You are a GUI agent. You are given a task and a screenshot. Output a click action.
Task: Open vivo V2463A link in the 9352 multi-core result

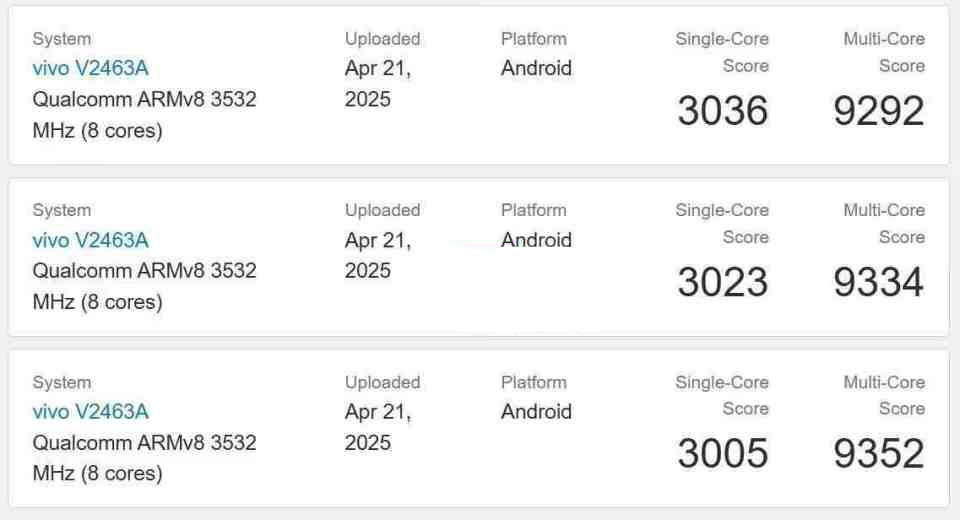[x=91, y=412]
